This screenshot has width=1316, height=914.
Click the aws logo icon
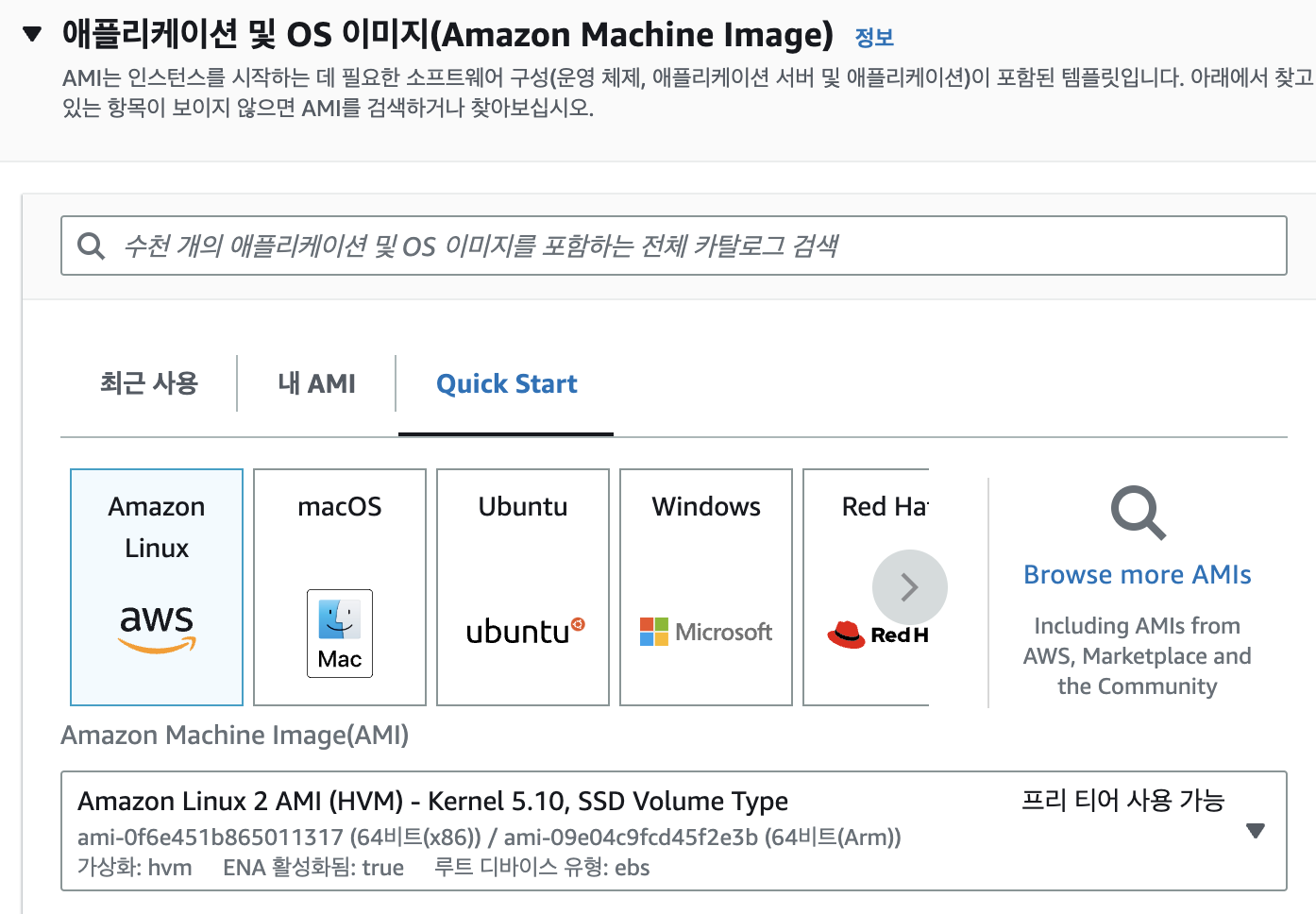pyautogui.click(x=157, y=628)
